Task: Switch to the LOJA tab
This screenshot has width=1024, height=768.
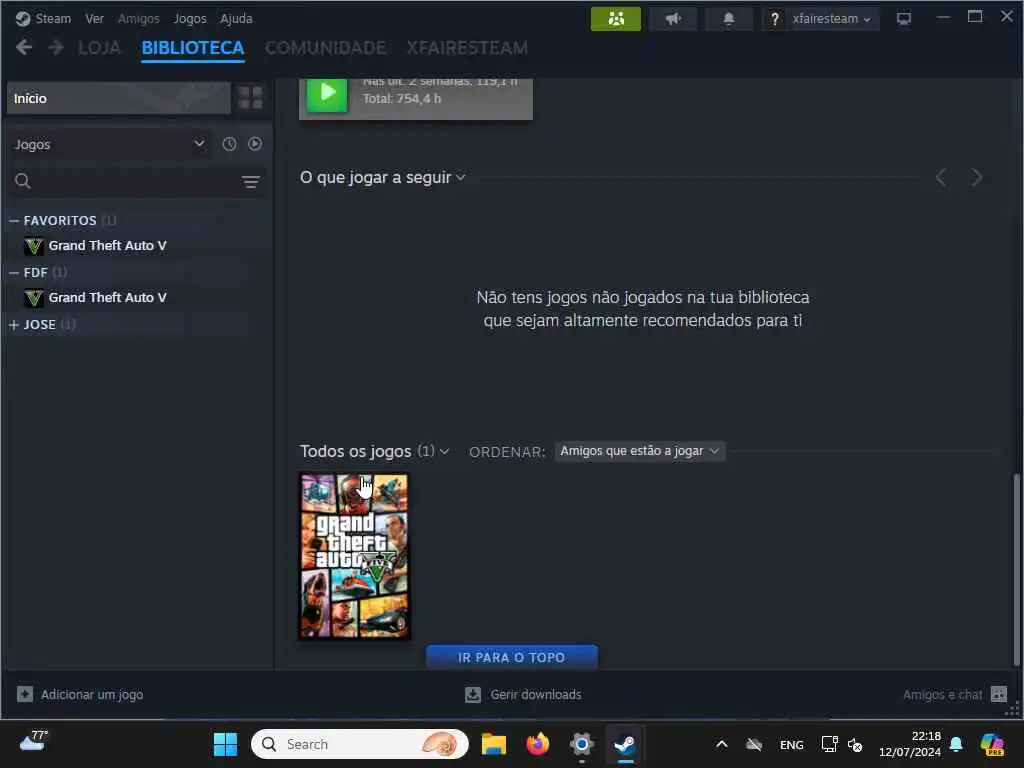Action: (x=99, y=48)
